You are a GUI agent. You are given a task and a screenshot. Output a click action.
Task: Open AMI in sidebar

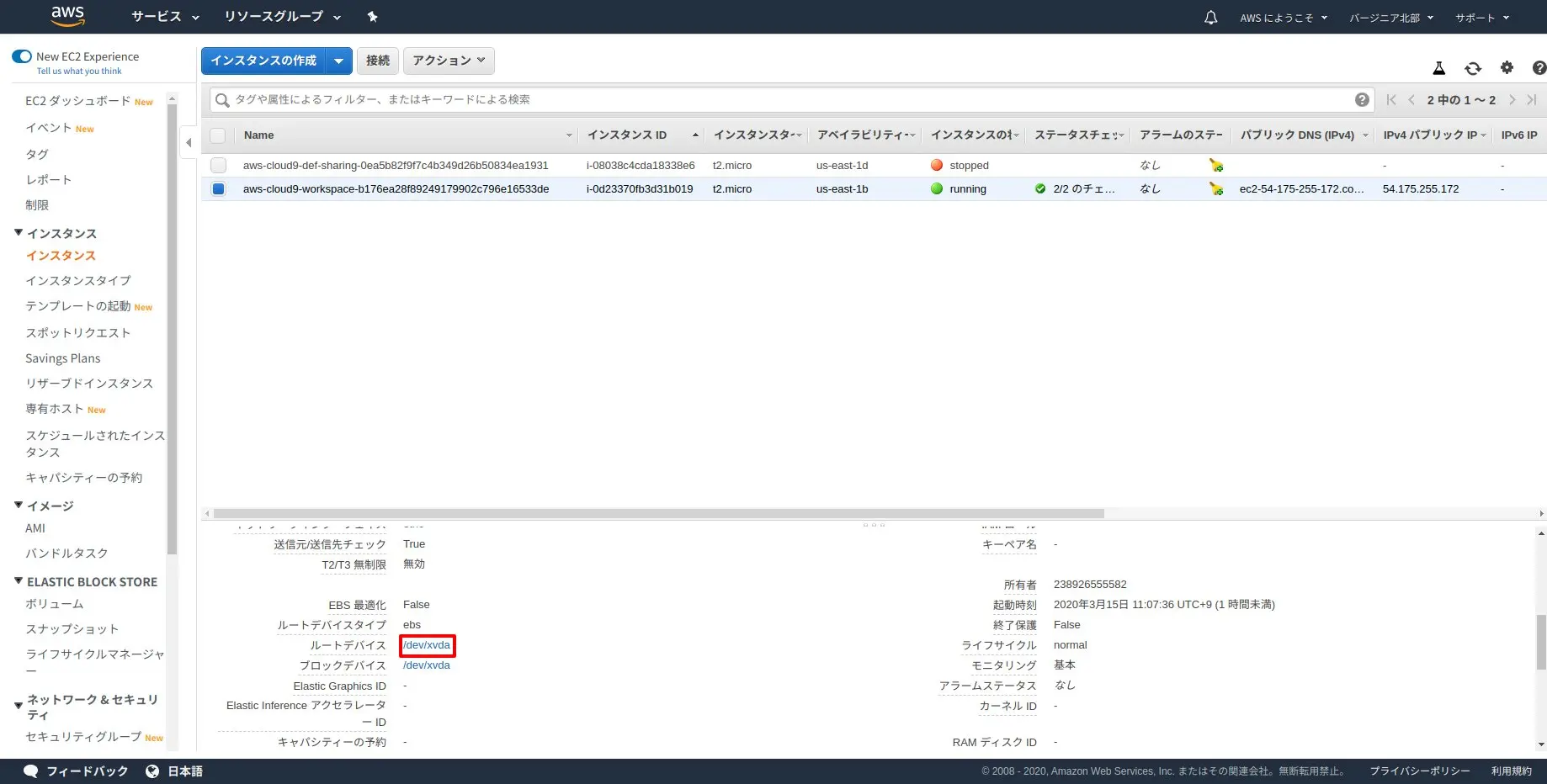coord(35,528)
